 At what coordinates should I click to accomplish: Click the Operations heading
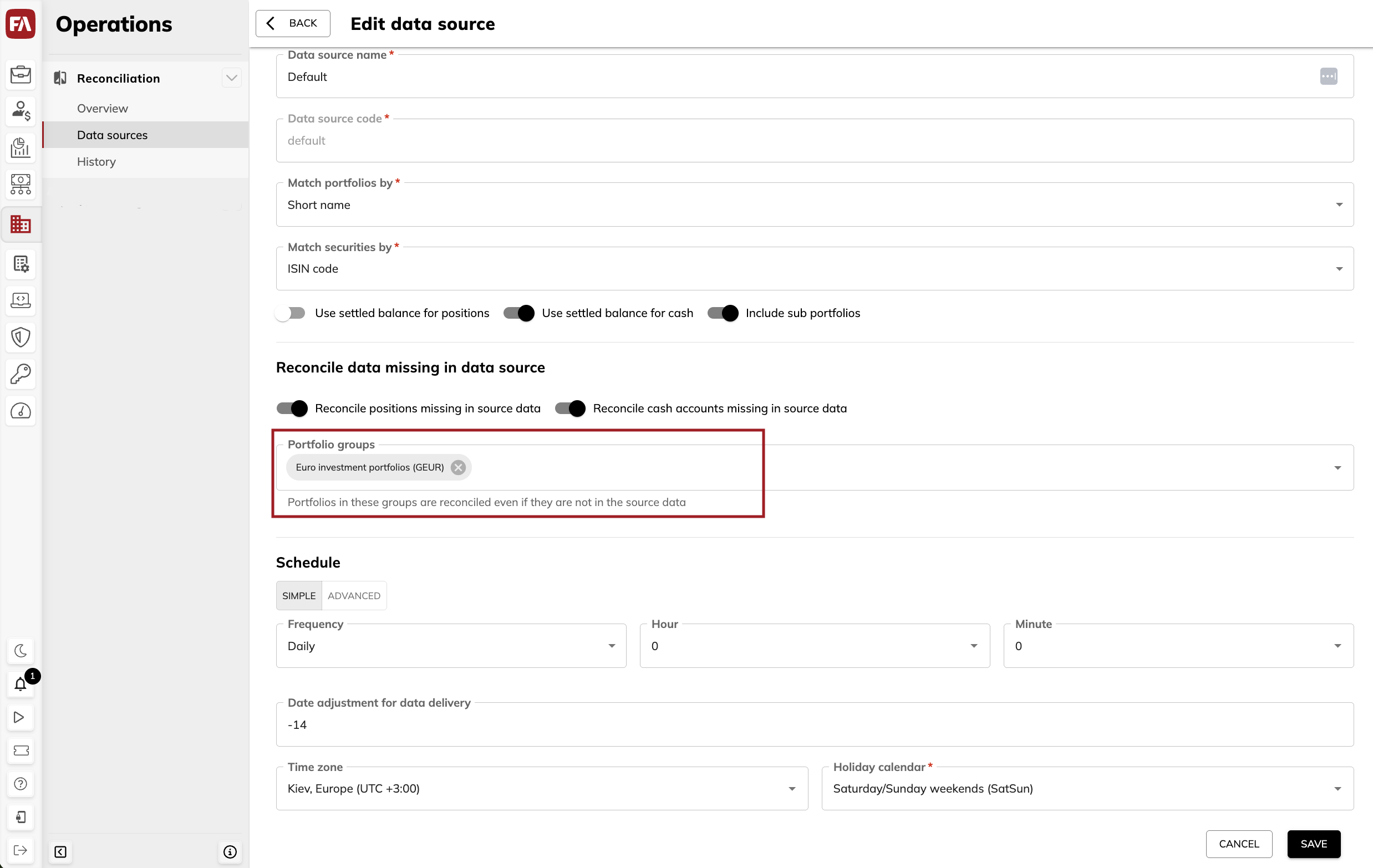coord(114,24)
